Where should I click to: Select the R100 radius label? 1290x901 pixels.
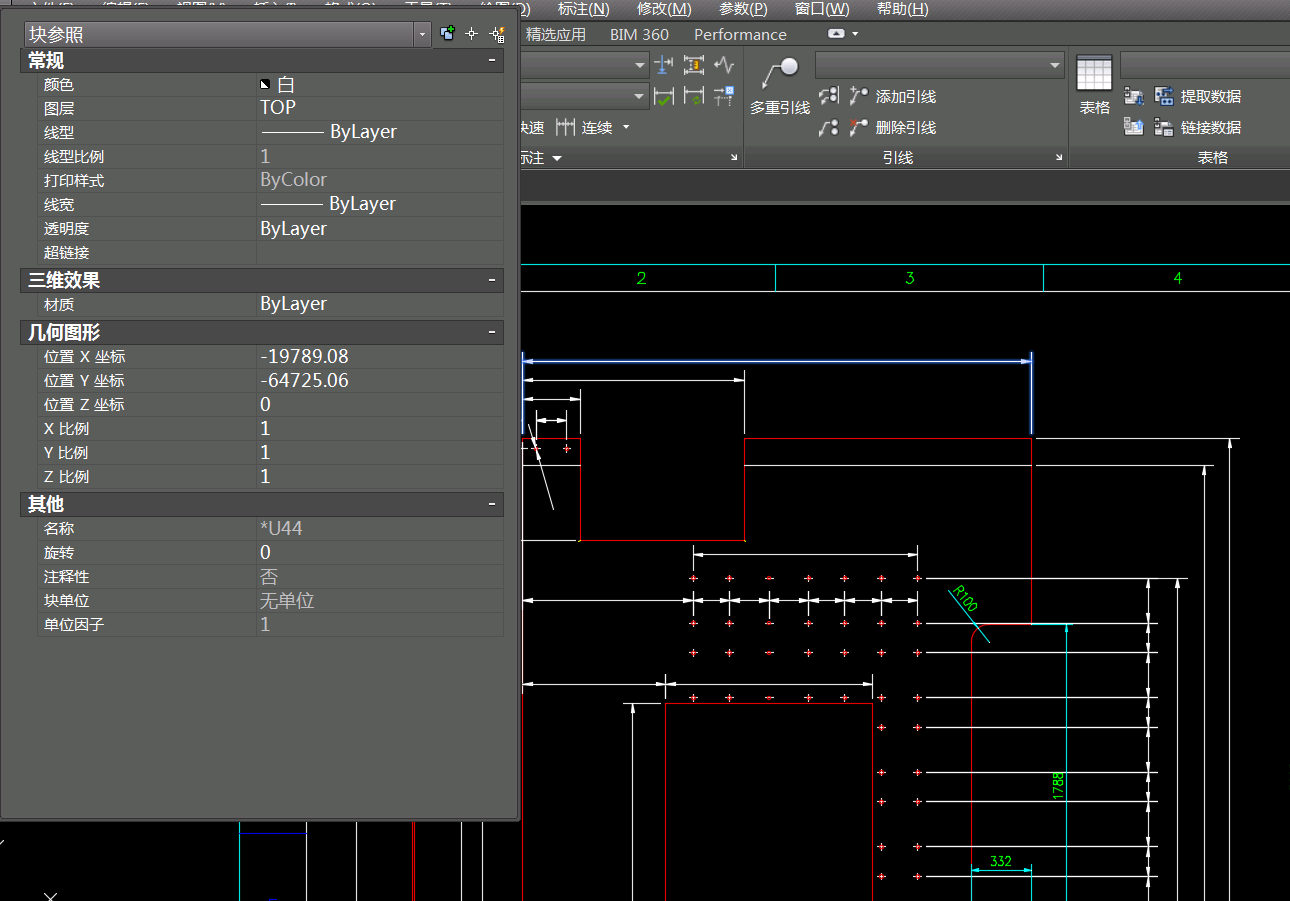(x=966, y=598)
